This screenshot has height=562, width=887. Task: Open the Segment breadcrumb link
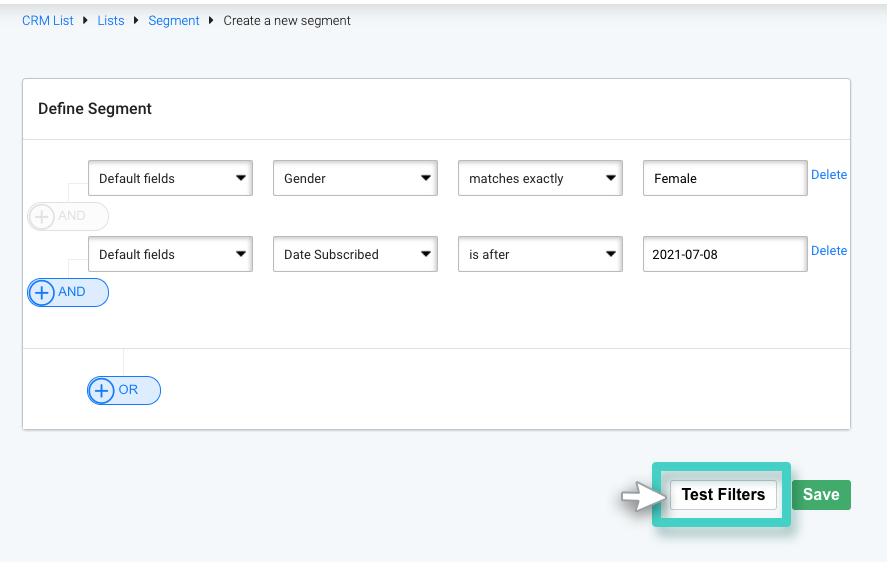pos(174,21)
